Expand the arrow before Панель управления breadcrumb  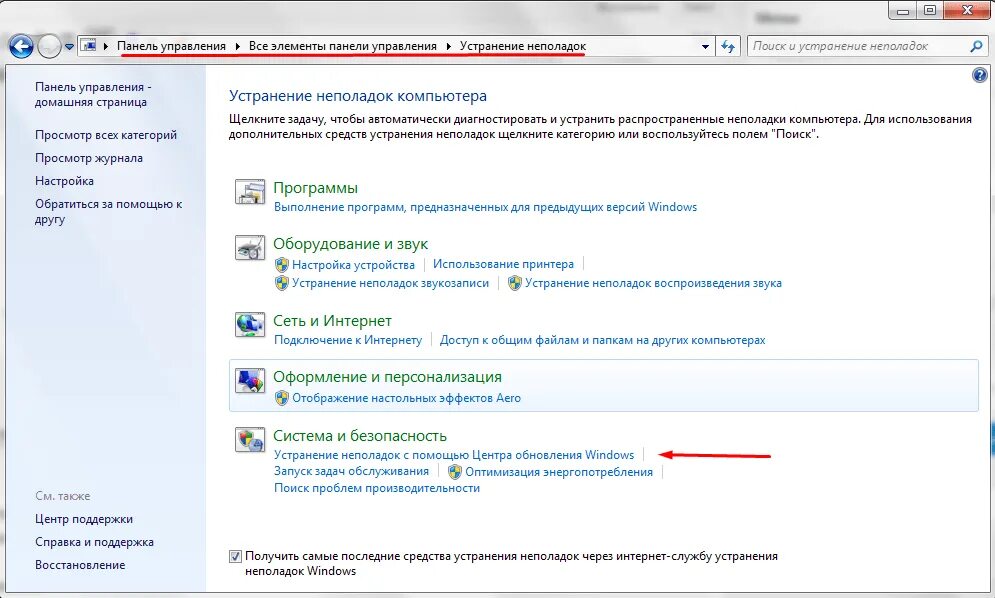pos(106,46)
